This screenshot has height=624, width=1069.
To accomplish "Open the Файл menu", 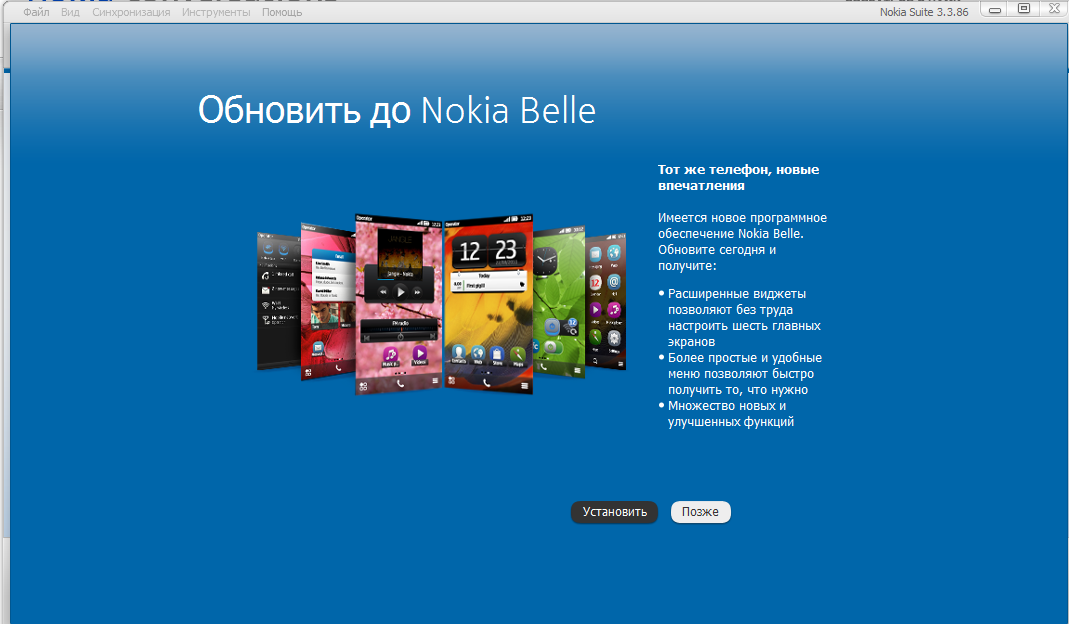I will [36, 12].
